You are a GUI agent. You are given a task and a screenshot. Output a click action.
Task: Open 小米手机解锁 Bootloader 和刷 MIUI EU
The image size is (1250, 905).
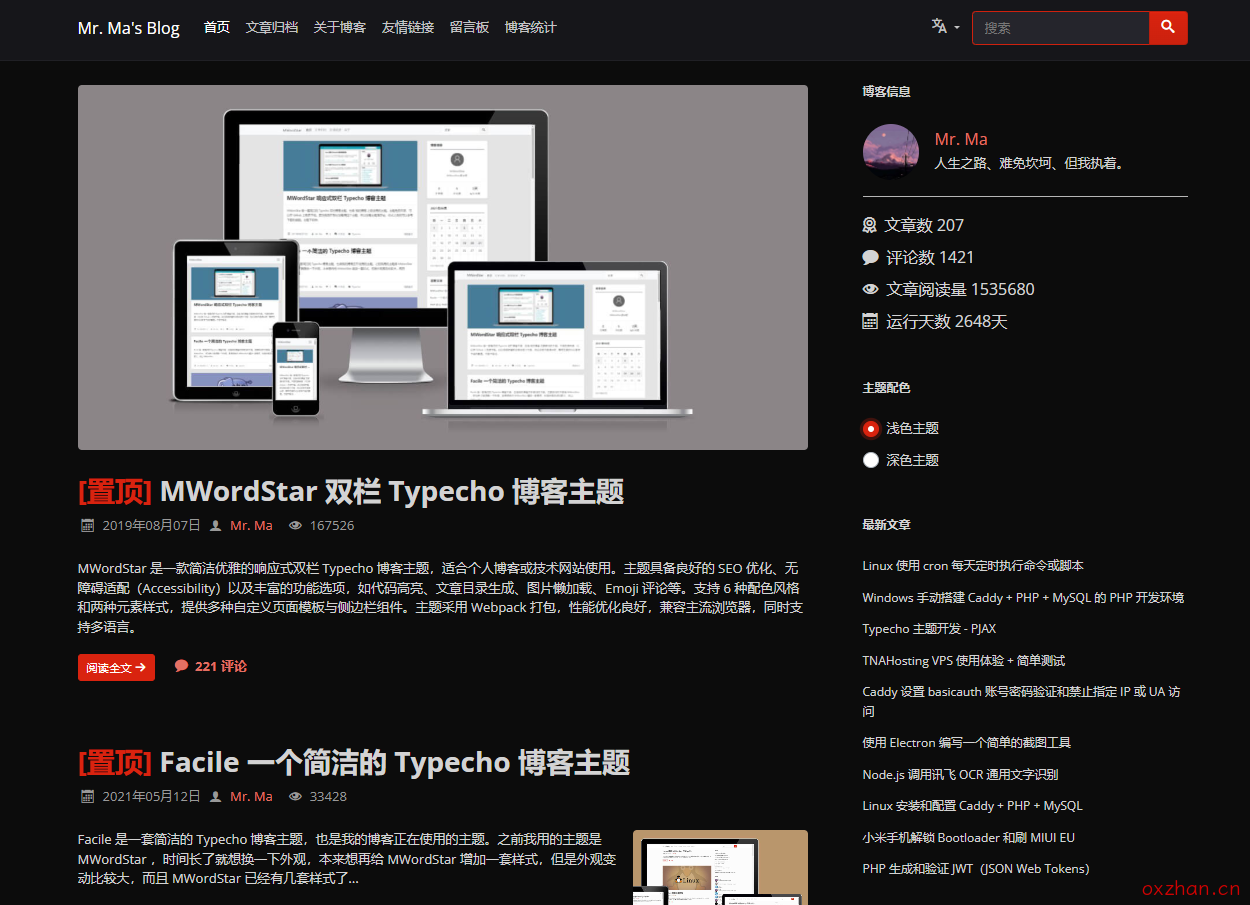(969, 837)
